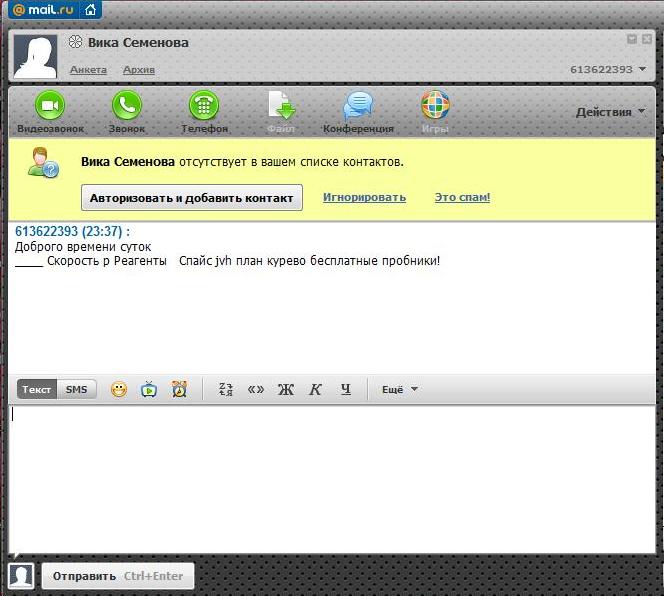The image size is (664, 596).
Task: Open the smiley emoticon picker
Action: tap(119, 390)
